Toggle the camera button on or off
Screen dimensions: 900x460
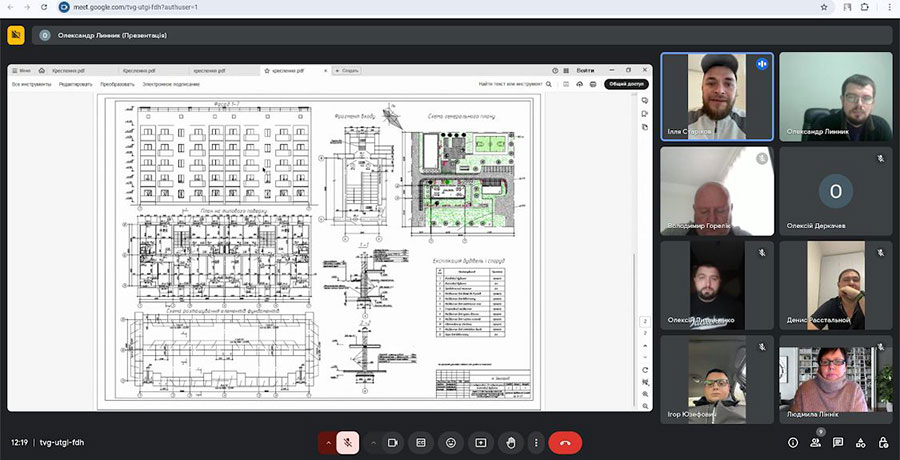pos(393,442)
